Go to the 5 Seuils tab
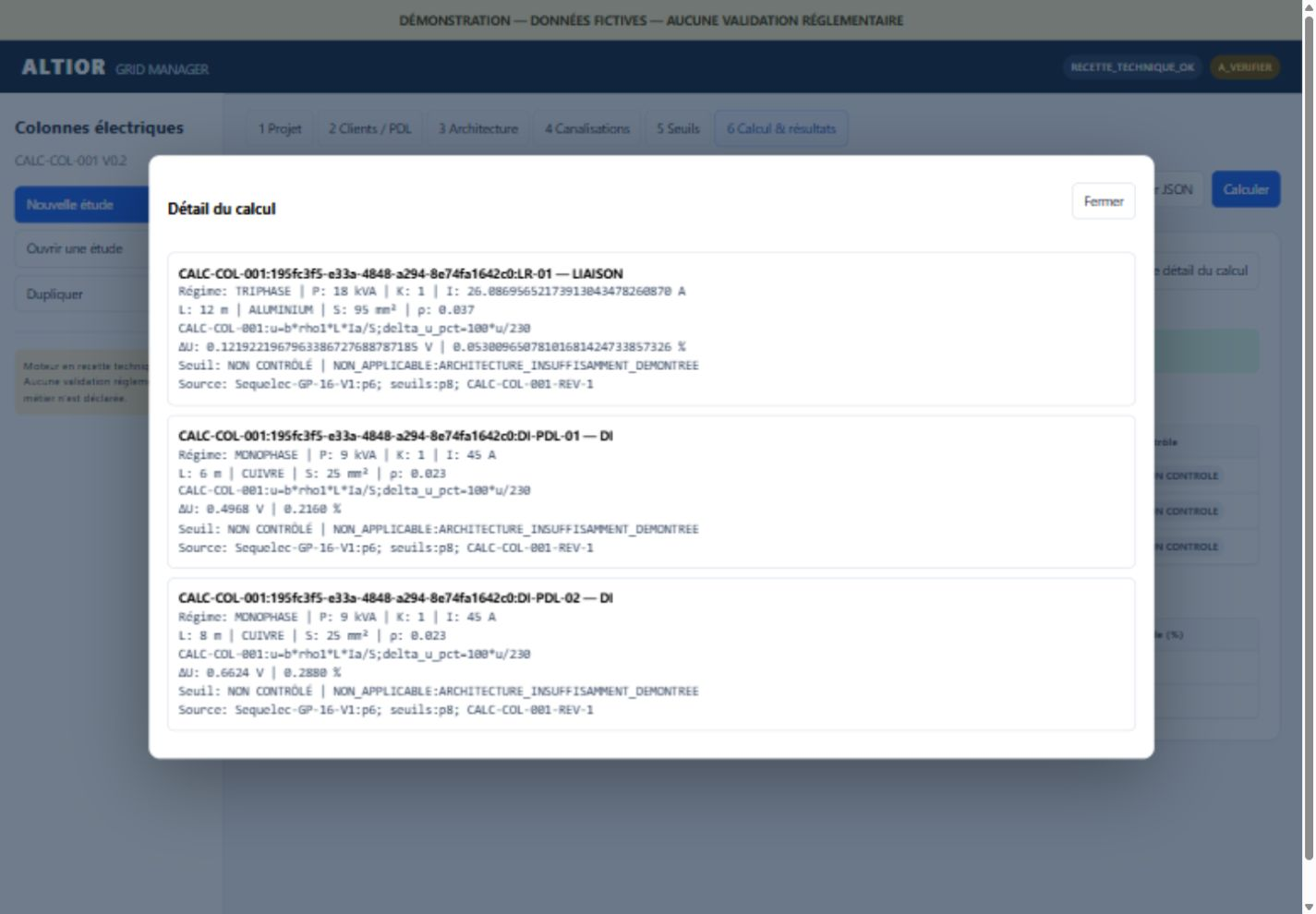1316x914 pixels. 678,128
